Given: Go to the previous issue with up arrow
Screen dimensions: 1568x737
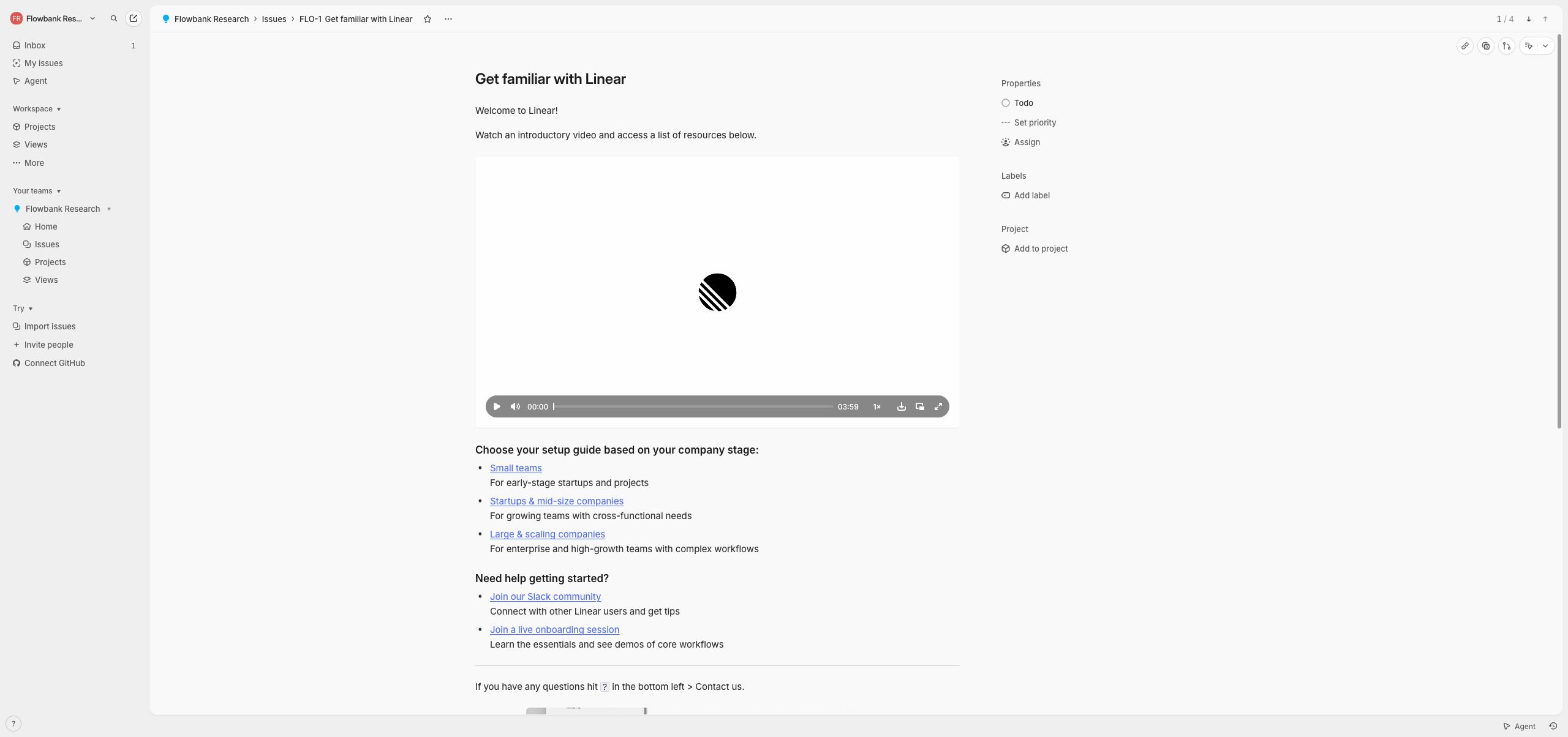Looking at the screenshot, I should [1545, 19].
